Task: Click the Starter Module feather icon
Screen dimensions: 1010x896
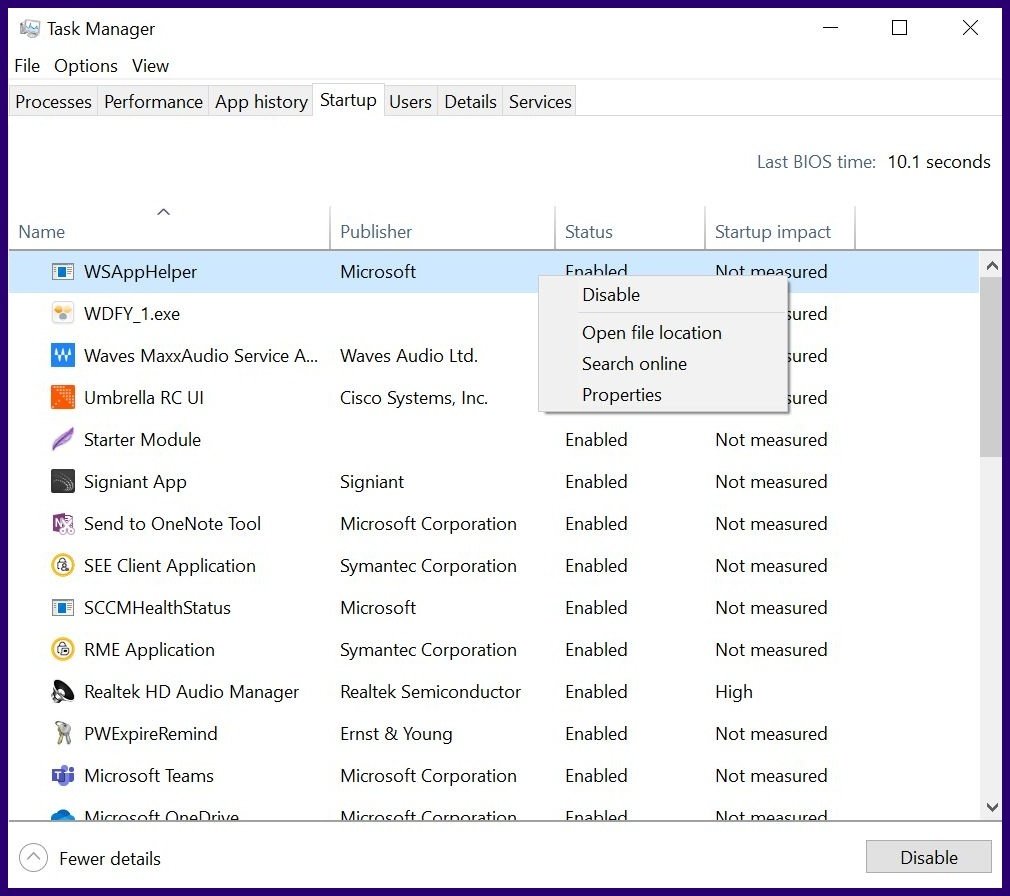Action: point(62,440)
